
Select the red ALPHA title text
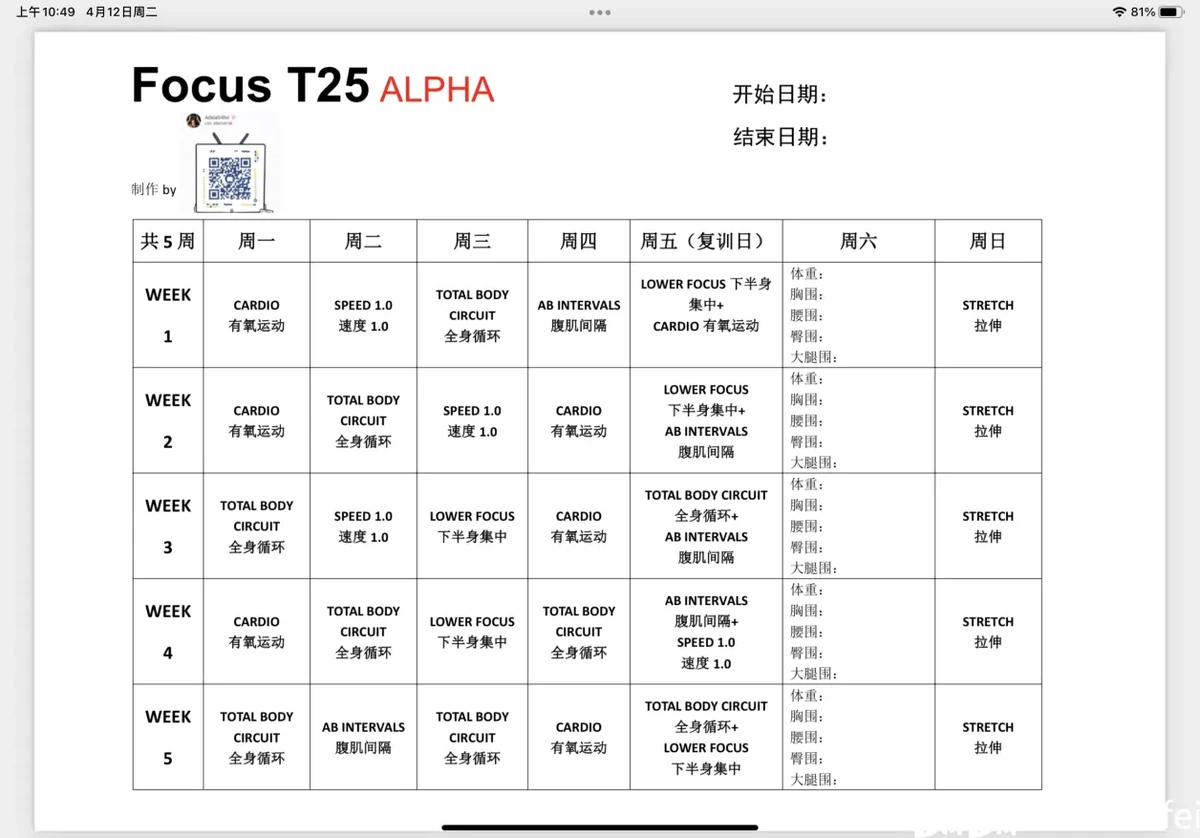pyautogui.click(x=437, y=90)
